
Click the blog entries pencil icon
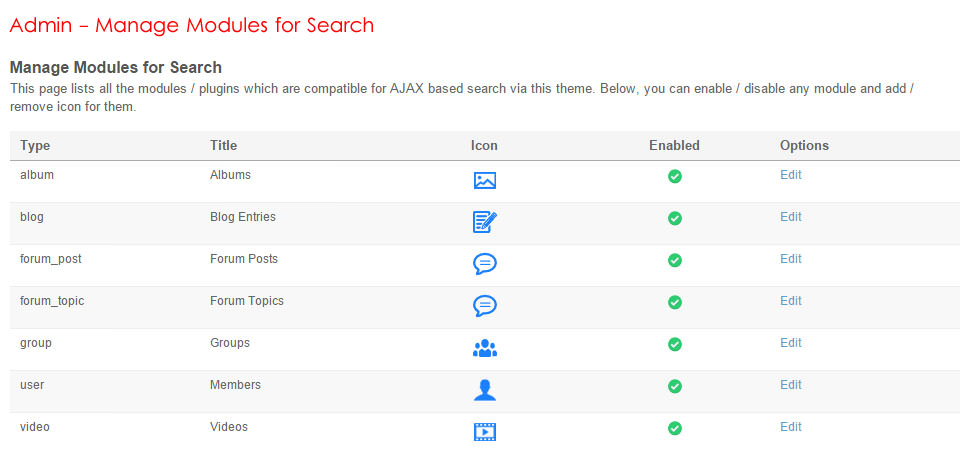484,222
